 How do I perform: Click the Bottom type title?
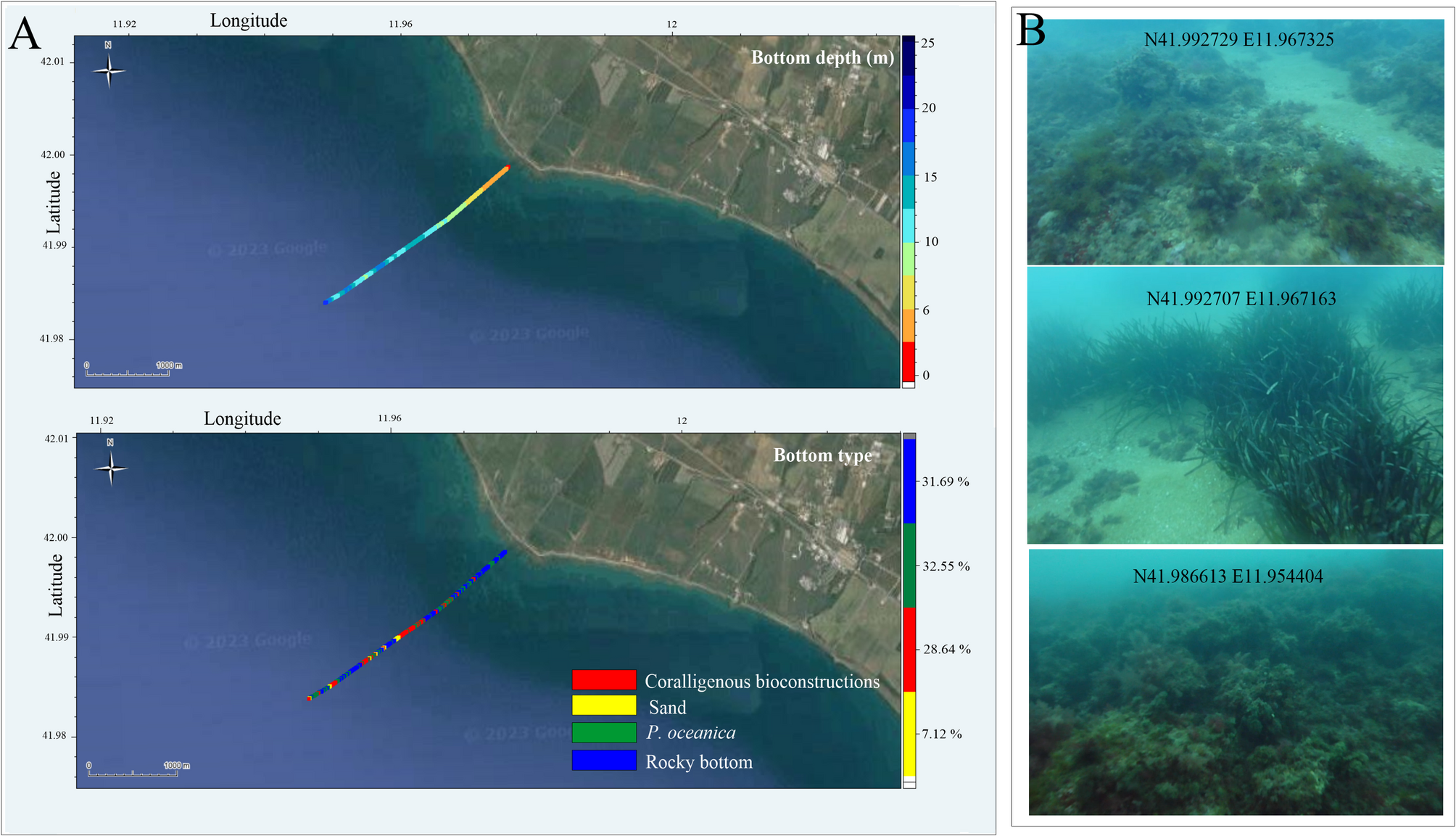coord(822,455)
